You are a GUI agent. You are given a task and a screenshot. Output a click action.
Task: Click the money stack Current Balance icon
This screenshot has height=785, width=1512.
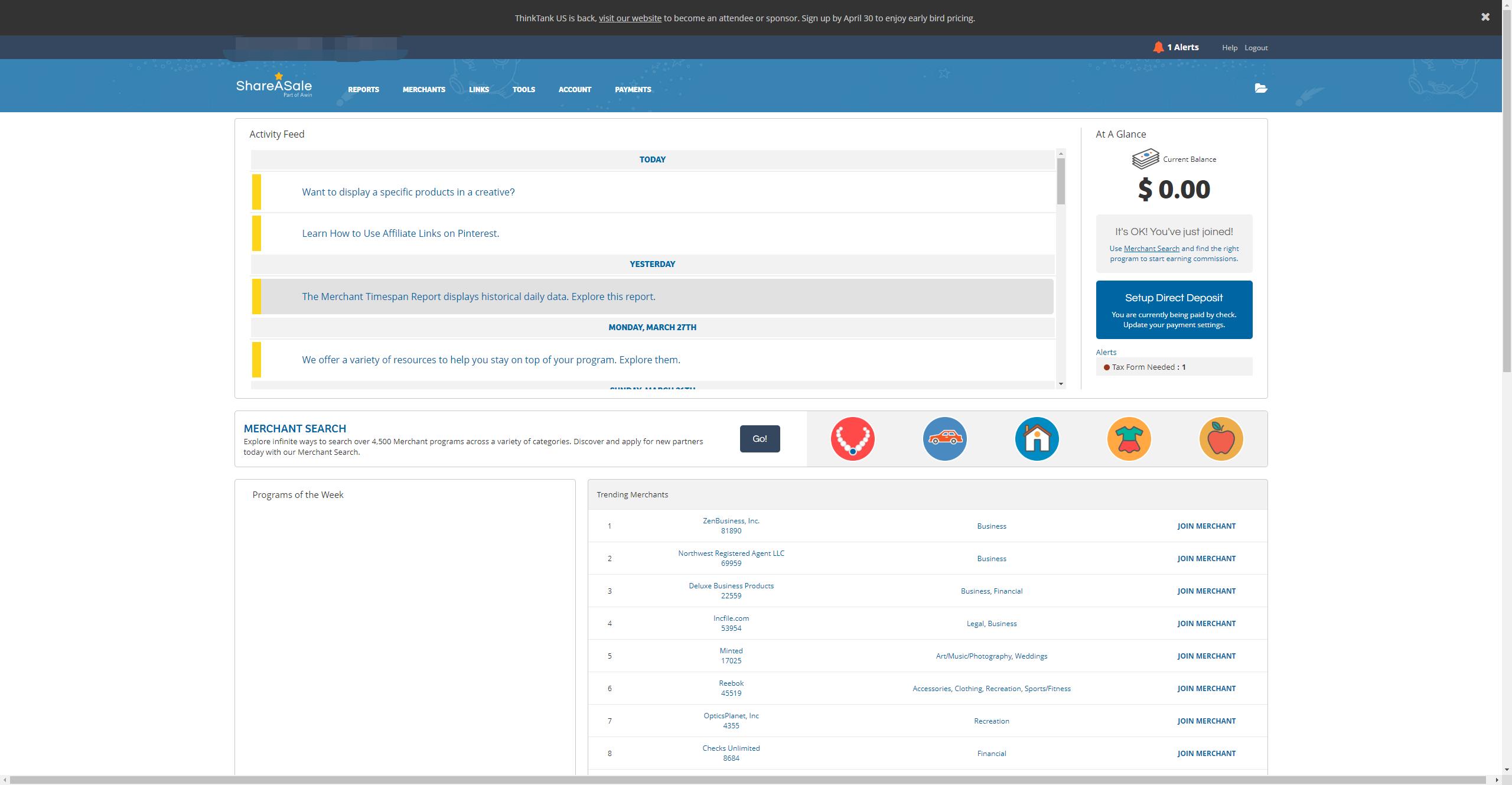pyautogui.click(x=1145, y=159)
